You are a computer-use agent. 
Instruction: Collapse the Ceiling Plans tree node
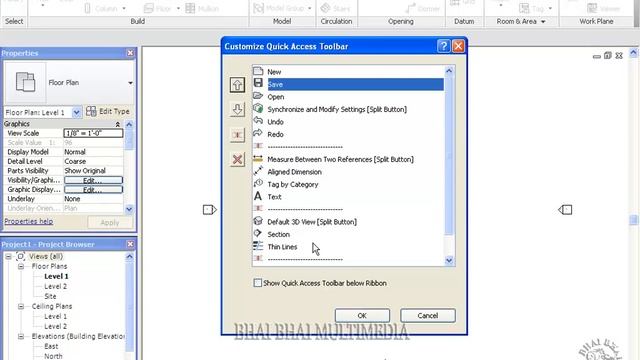[21, 306]
